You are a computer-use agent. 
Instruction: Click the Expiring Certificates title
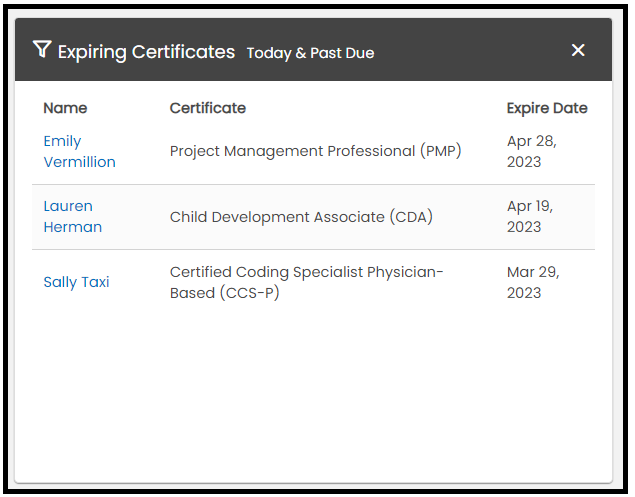(x=146, y=52)
